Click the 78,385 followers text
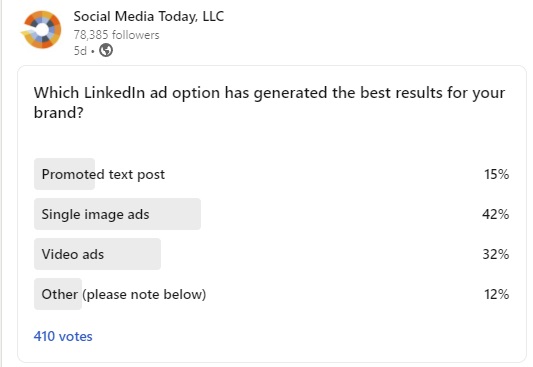The height and width of the screenshot is (367, 533). coord(116,35)
